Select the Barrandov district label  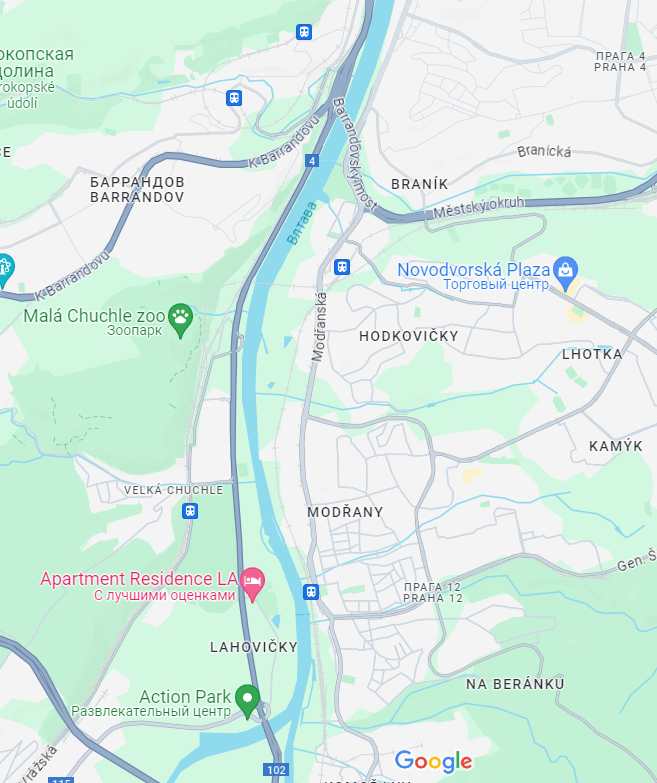[137, 190]
